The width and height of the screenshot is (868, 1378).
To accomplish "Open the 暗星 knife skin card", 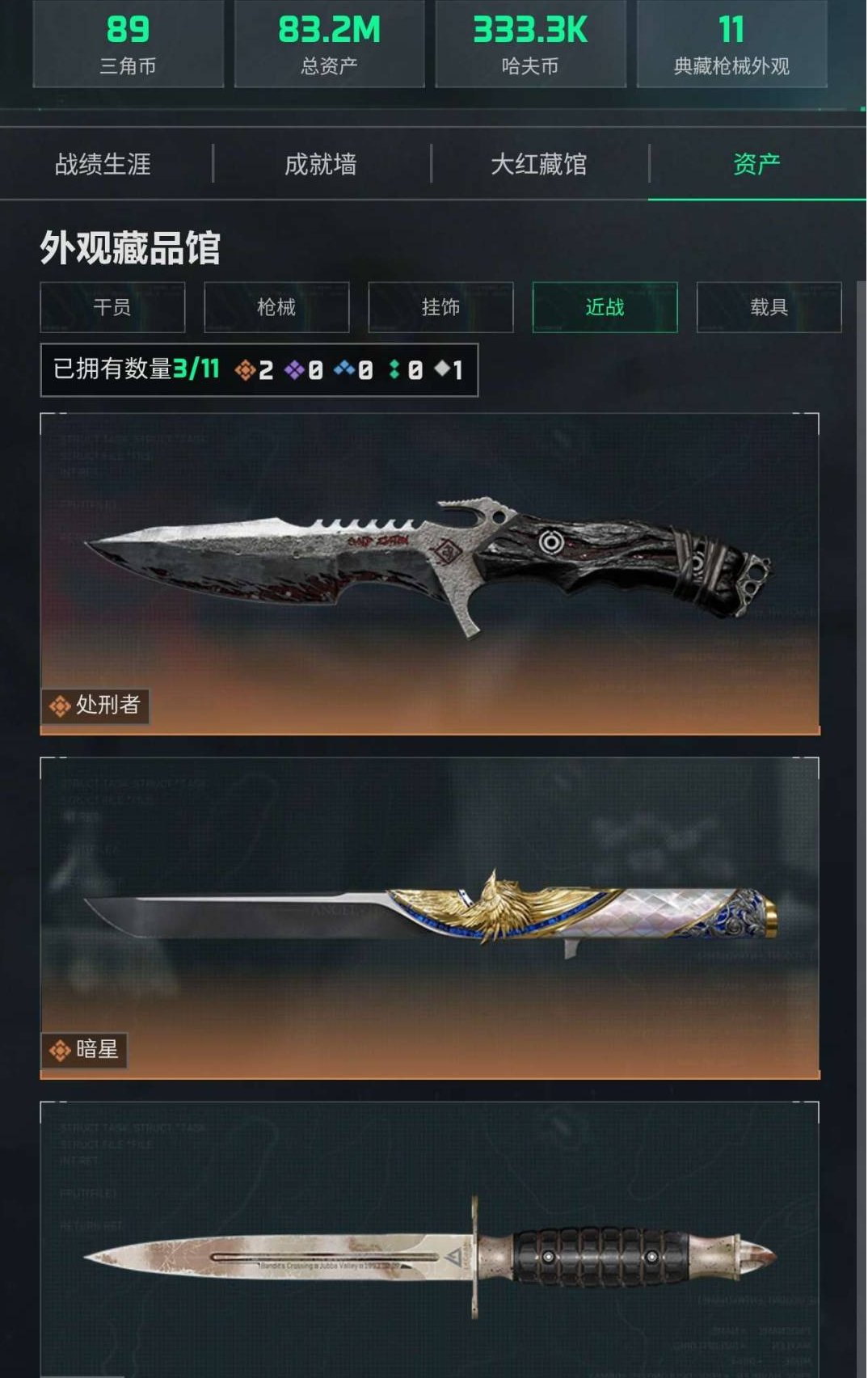I will [x=430, y=918].
